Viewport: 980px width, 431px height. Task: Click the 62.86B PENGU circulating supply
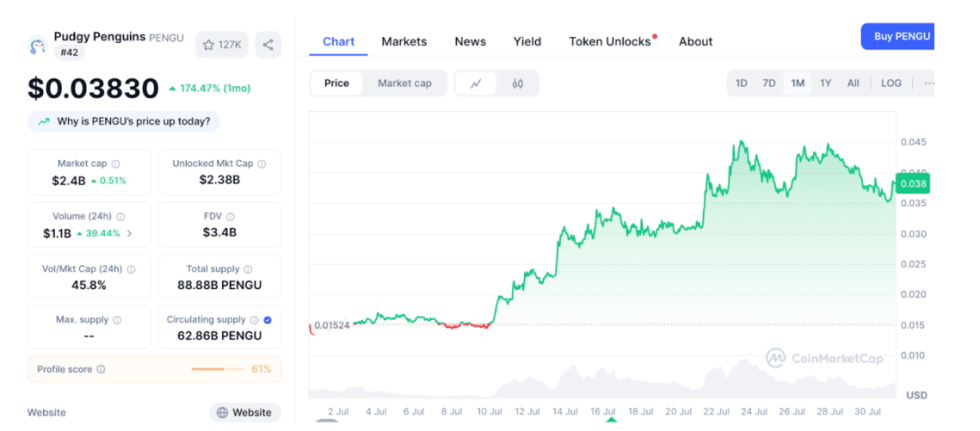(219, 335)
